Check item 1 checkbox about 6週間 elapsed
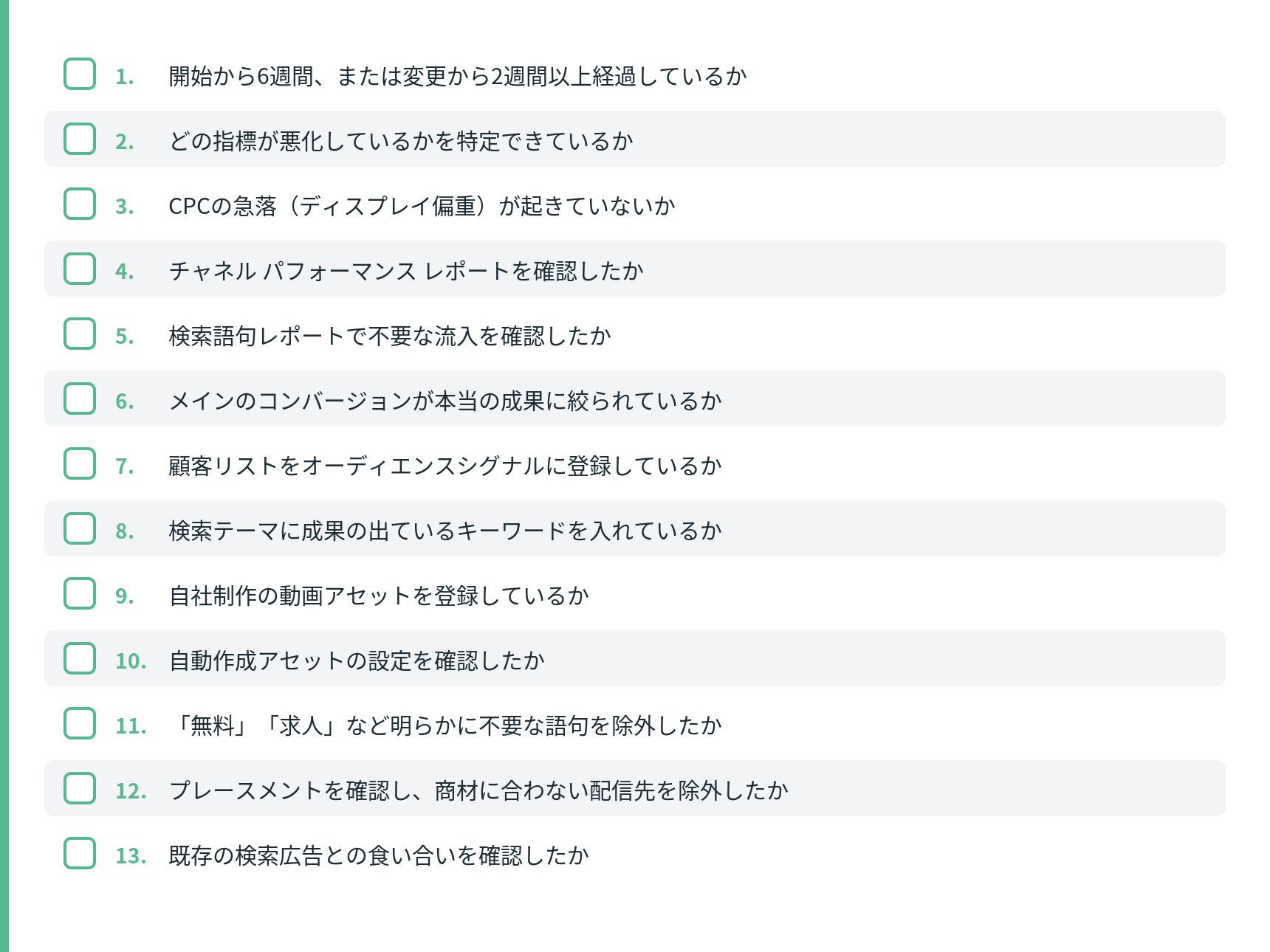The image size is (1270, 952). click(80, 74)
